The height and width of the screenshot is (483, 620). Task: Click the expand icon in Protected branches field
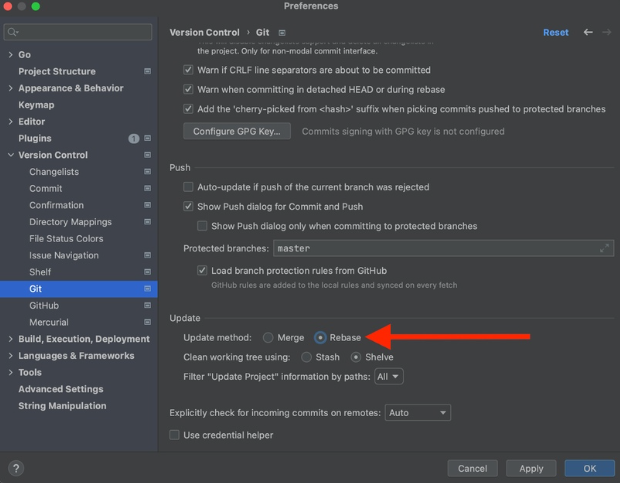604,248
